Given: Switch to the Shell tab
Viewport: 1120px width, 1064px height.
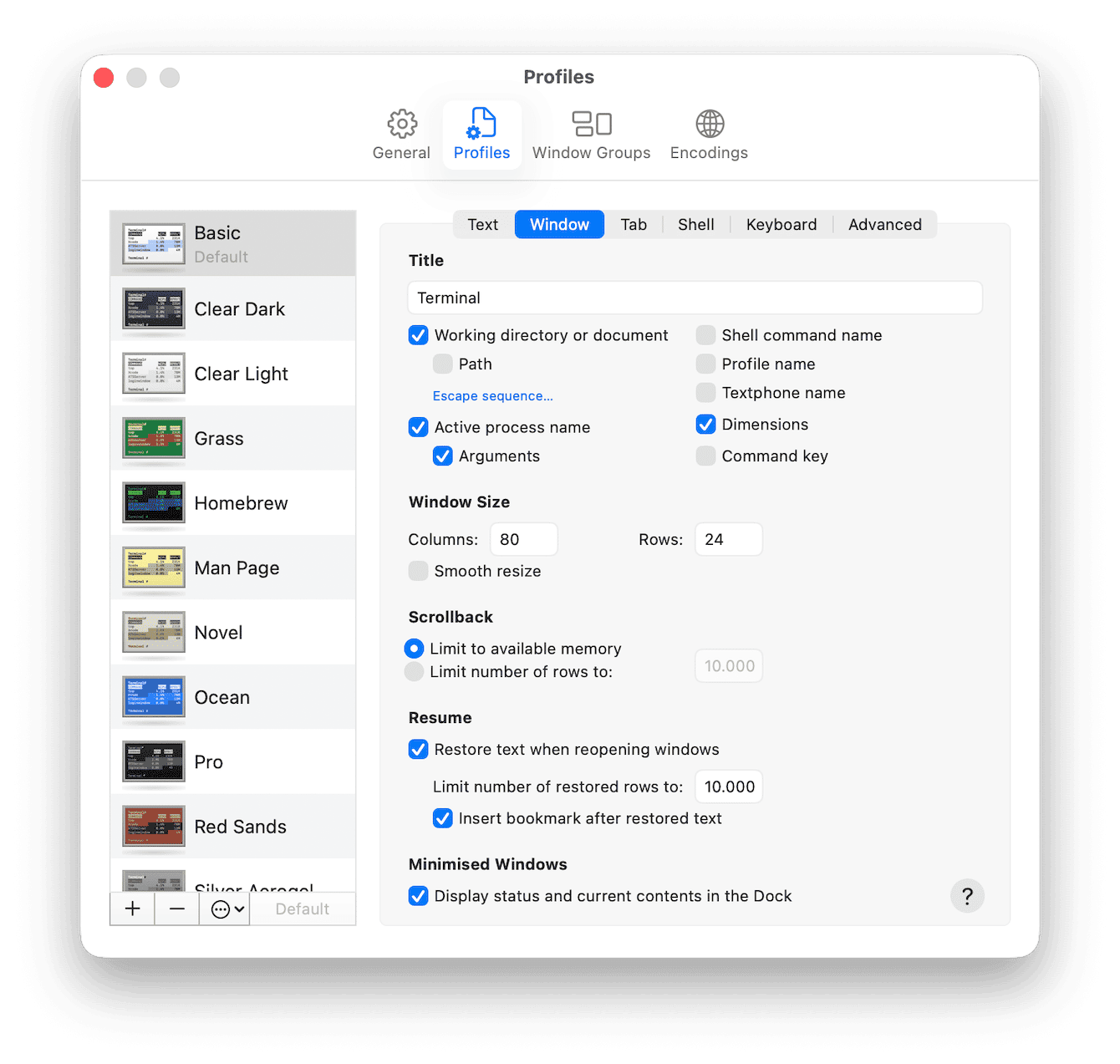Looking at the screenshot, I should coord(696,225).
